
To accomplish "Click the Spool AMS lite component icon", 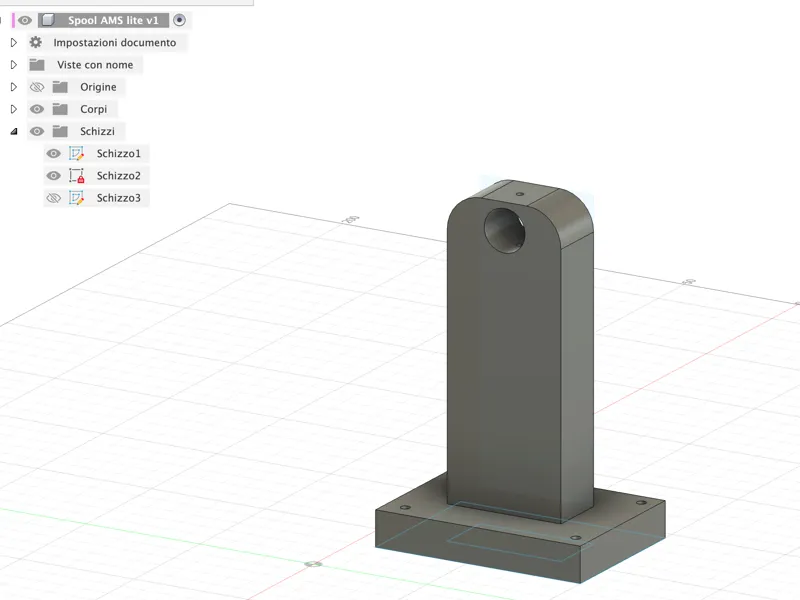I will (48, 20).
